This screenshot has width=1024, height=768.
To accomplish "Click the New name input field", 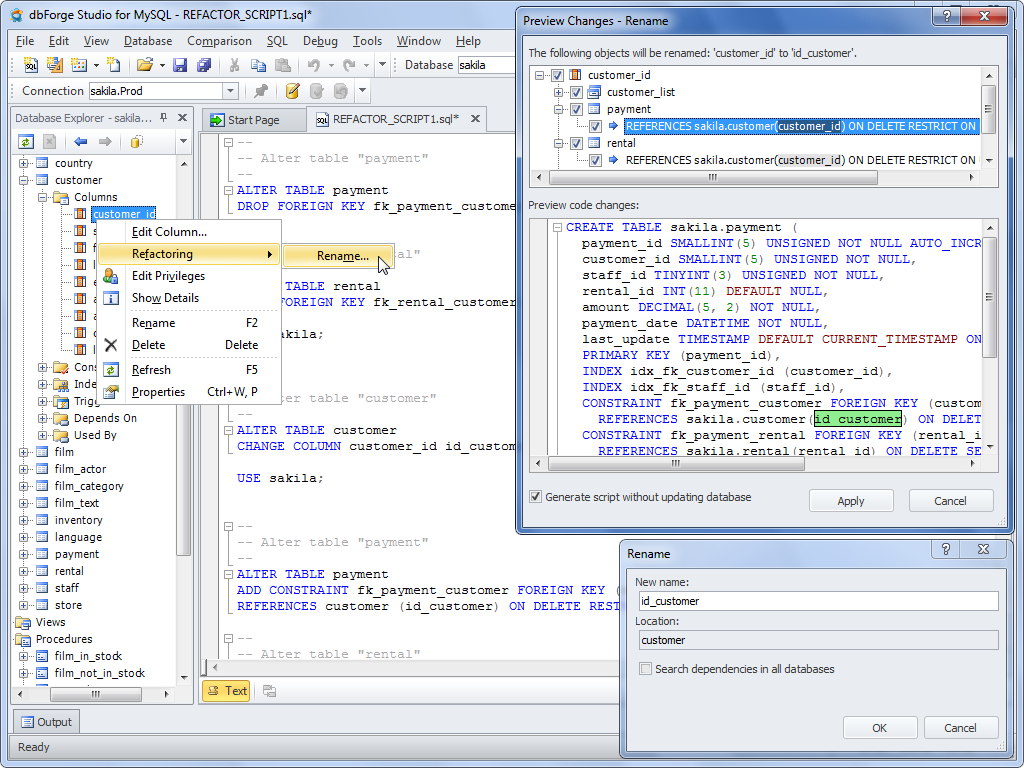I will tap(818, 601).
